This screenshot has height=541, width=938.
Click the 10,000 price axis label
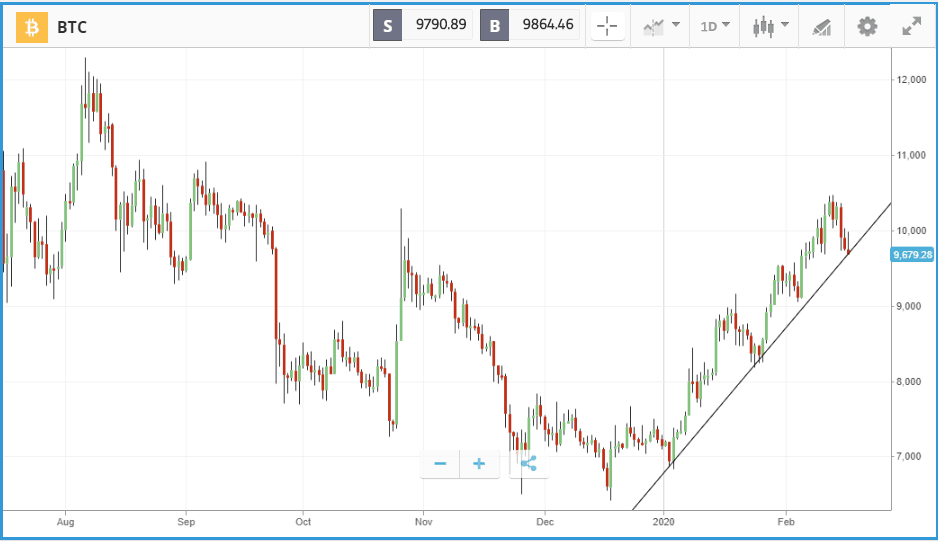[912, 230]
